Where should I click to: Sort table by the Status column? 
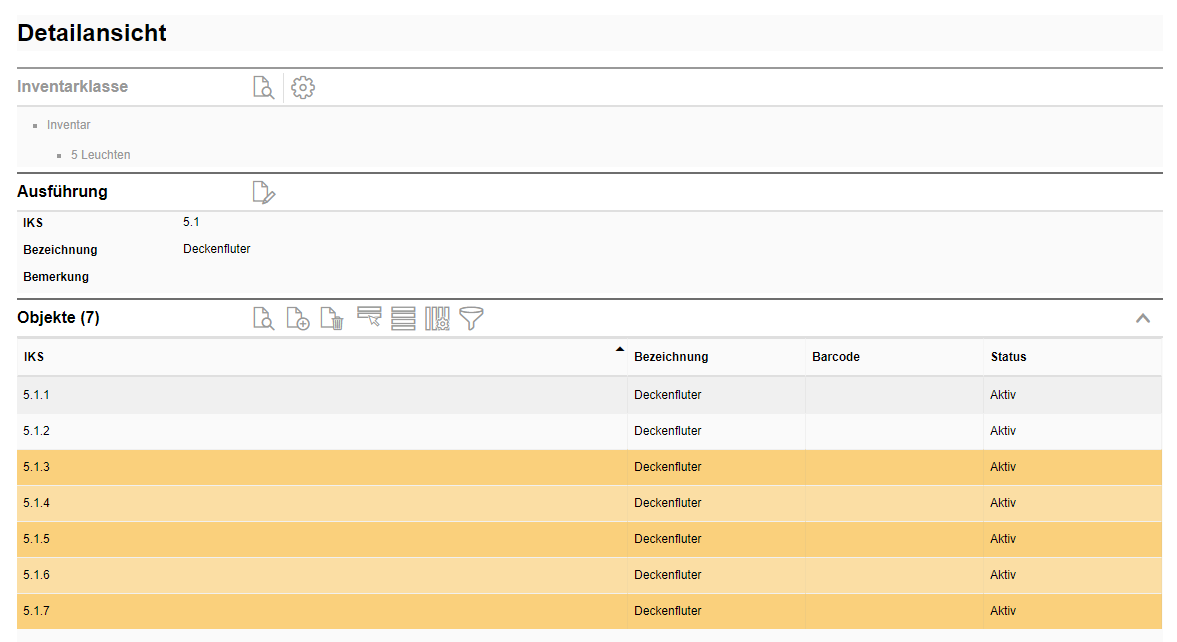(x=1008, y=357)
